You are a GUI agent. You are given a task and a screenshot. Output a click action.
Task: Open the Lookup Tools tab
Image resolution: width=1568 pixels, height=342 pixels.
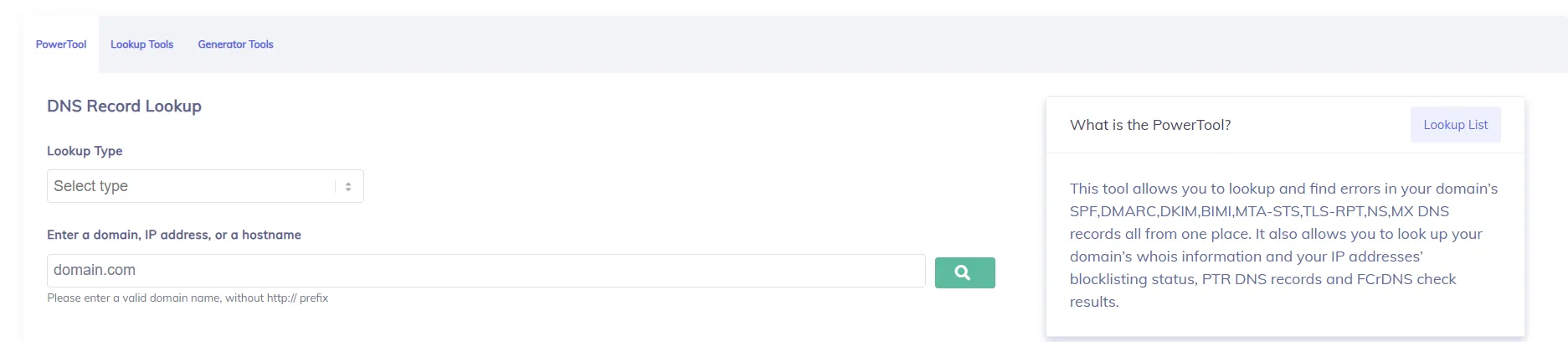pos(141,44)
